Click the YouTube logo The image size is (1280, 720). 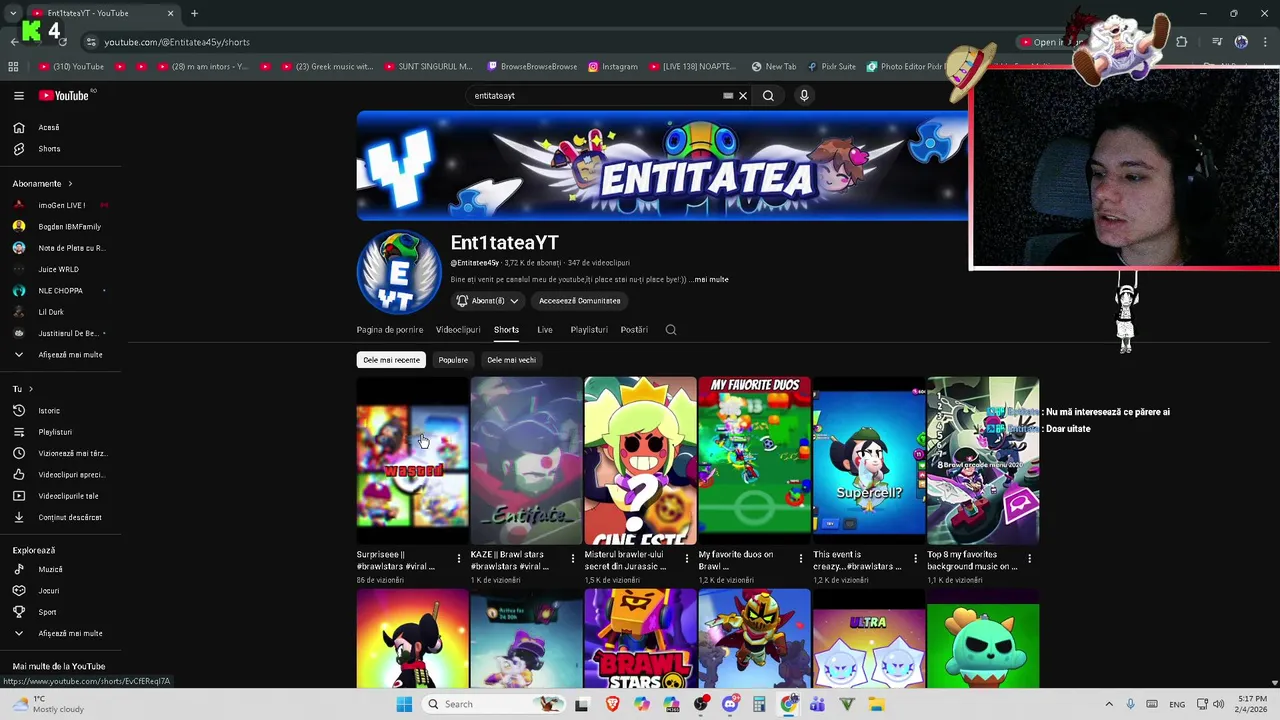coord(65,96)
